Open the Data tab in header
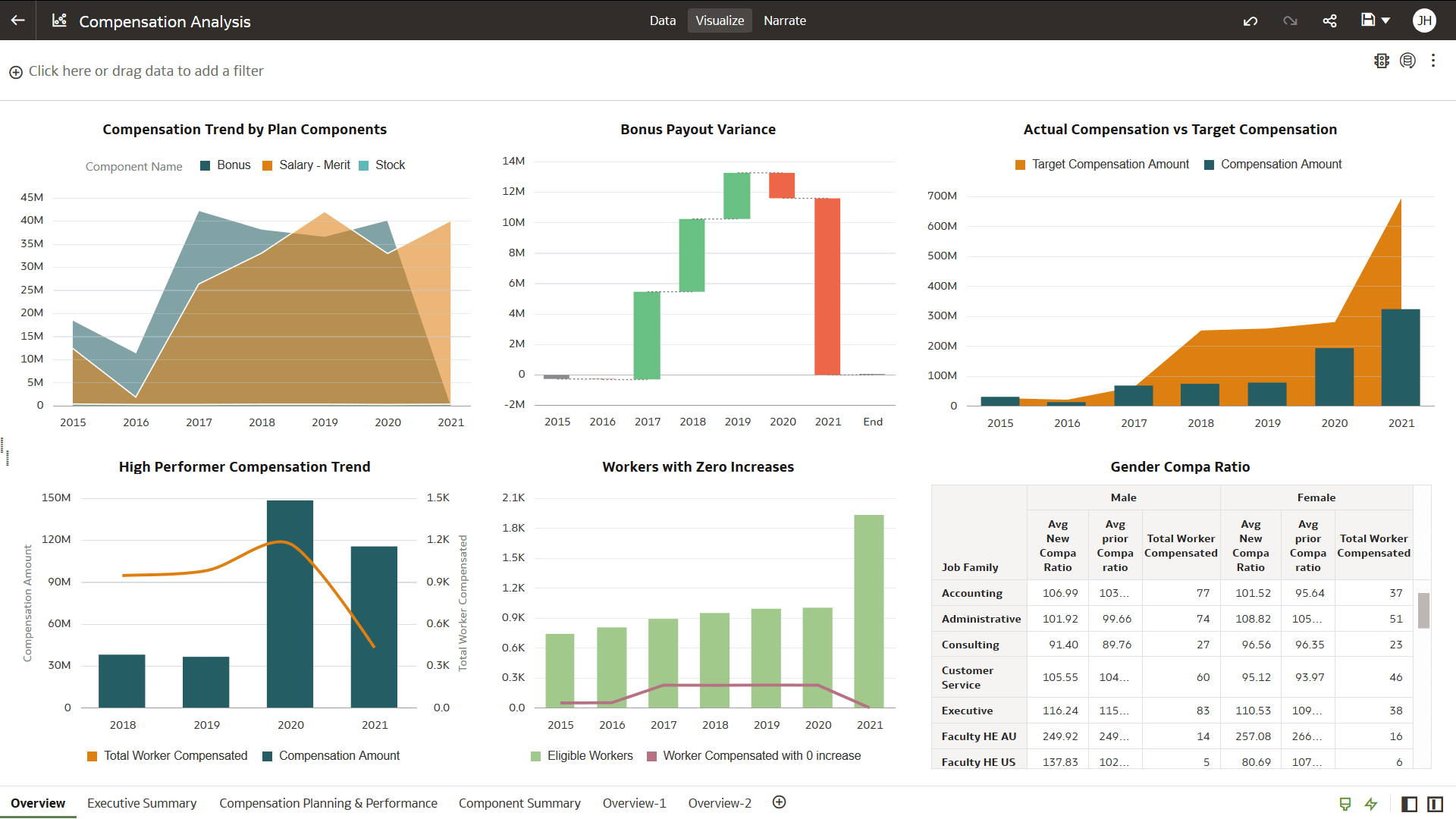Image resolution: width=1456 pixels, height=819 pixels. click(662, 20)
